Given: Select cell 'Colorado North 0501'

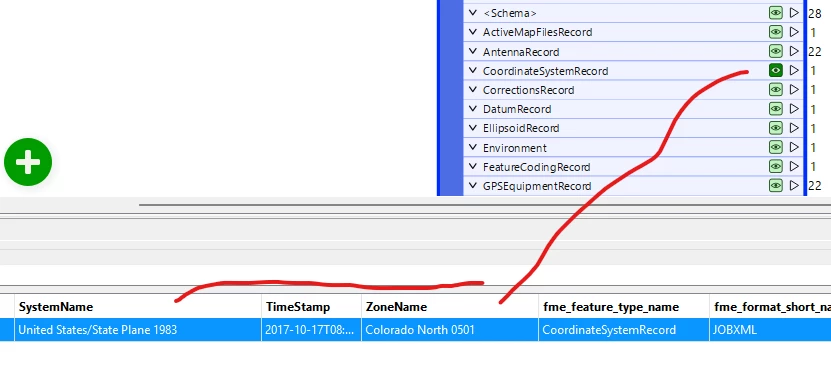Looking at the screenshot, I should pyautogui.click(x=450, y=330).
